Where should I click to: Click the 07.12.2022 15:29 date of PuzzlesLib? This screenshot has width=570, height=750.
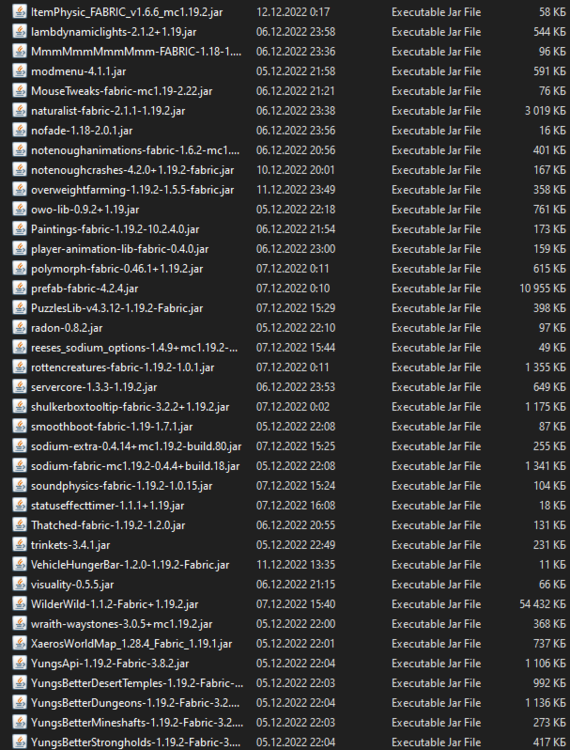pos(296,308)
